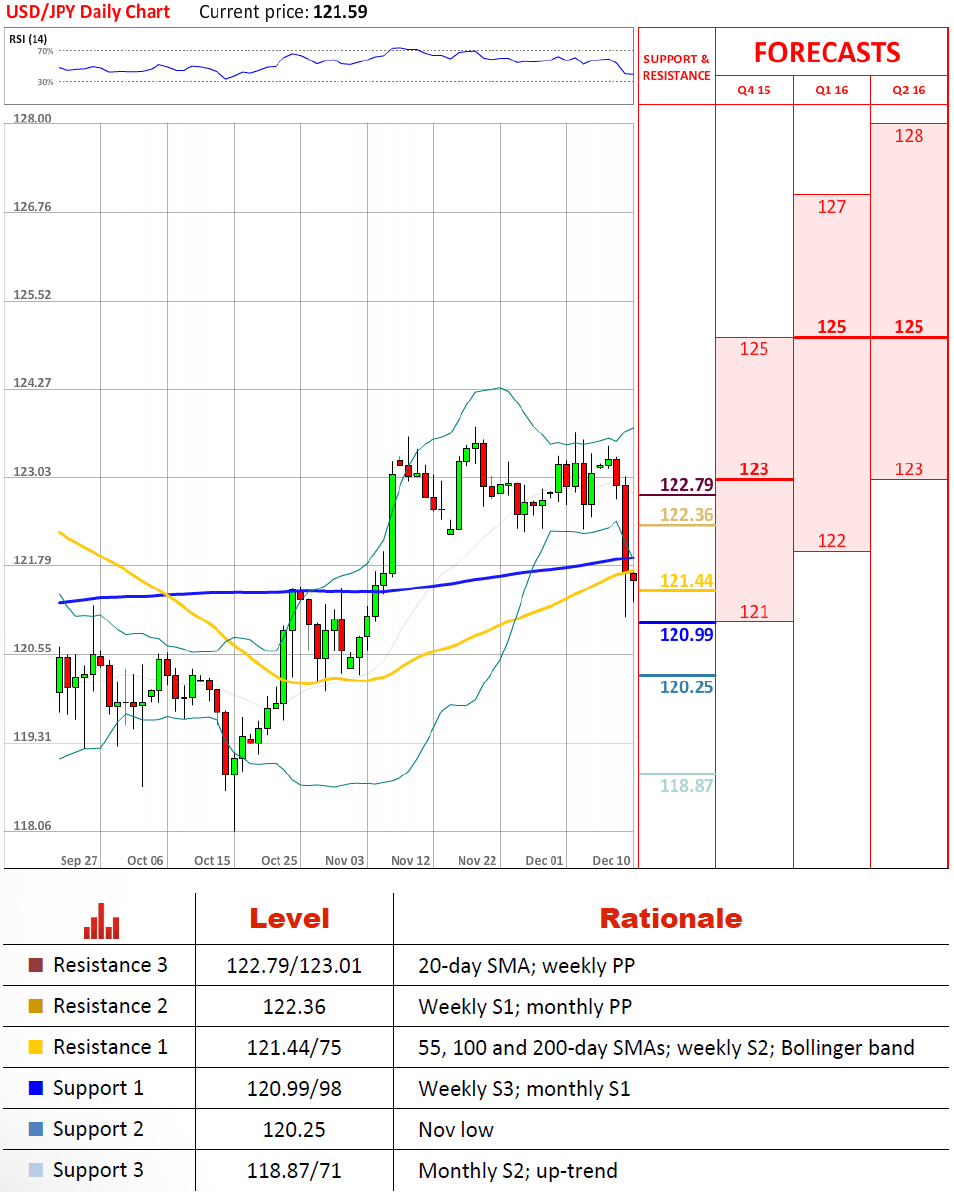Screen dimensions: 954x1192
Task: Click the Q4 15 forecast column header
Action: (754, 90)
